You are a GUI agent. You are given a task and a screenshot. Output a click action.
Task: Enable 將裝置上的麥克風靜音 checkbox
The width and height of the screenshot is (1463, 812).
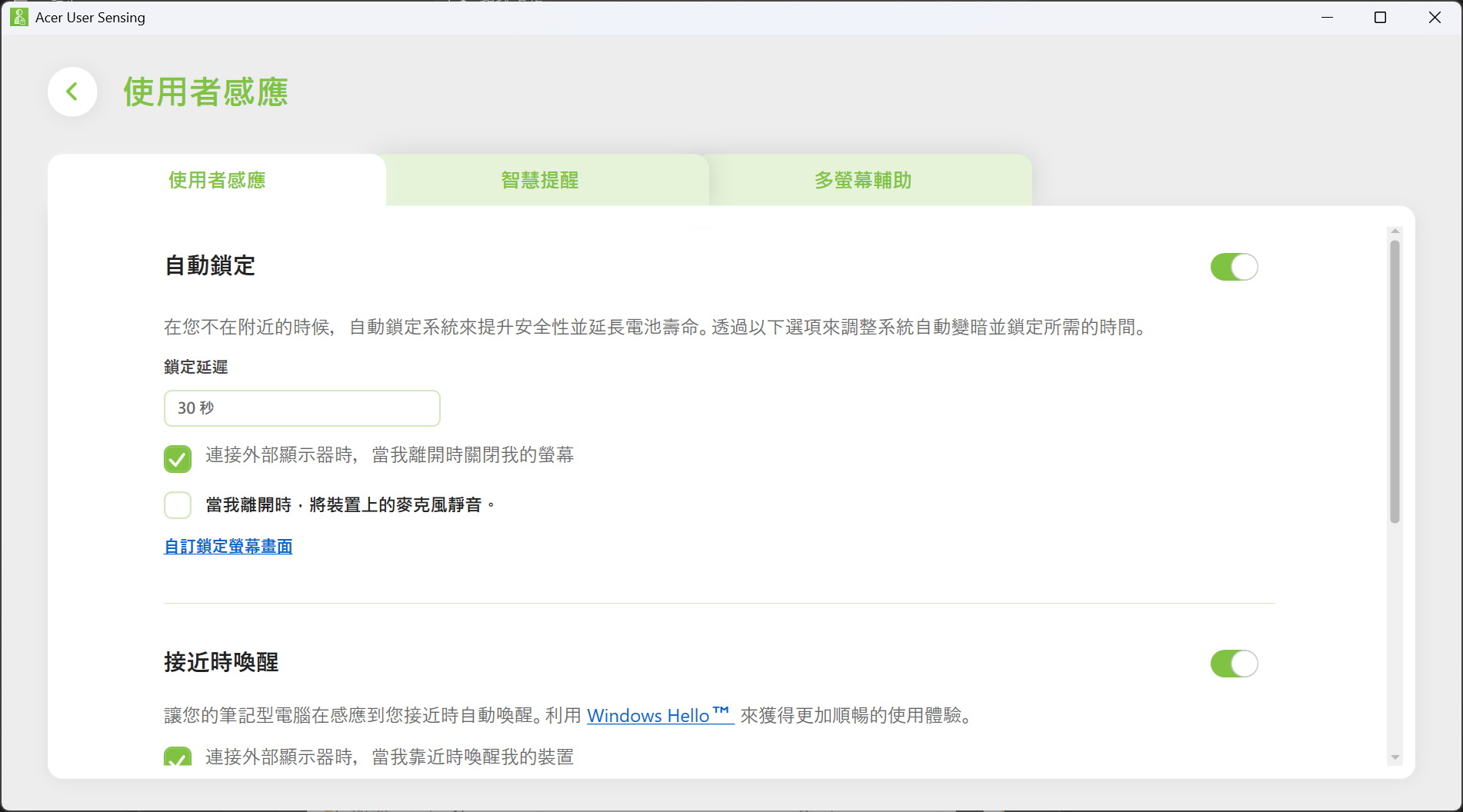[178, 505]
